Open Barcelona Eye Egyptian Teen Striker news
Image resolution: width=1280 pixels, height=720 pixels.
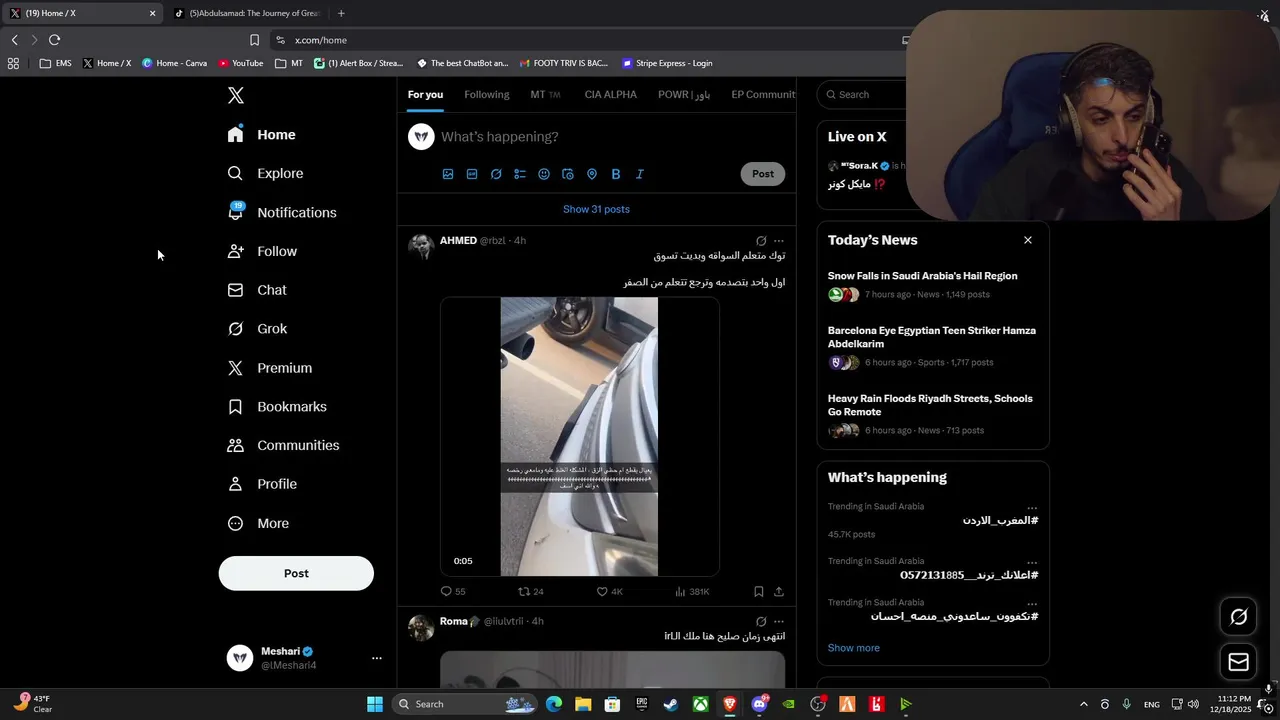tap(931, 337)
